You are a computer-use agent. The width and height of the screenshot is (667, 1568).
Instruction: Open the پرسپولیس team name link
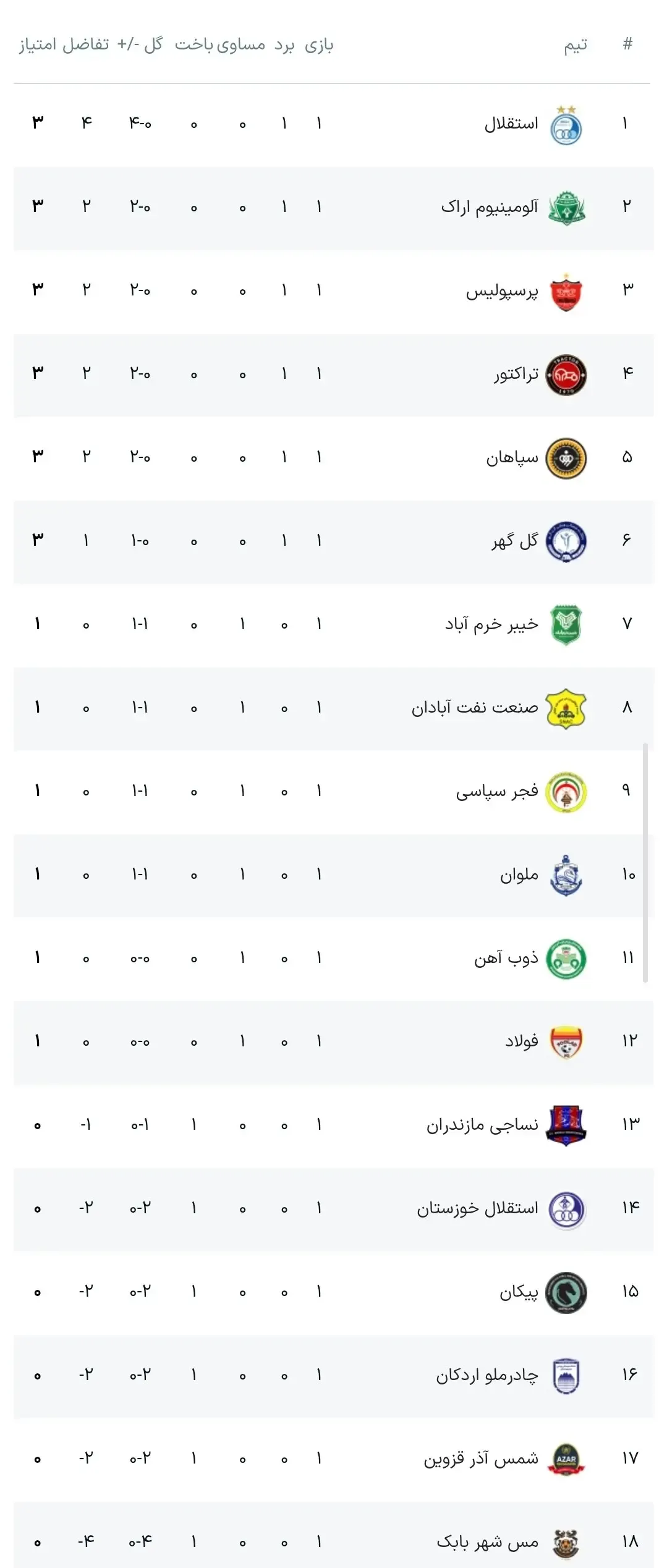502,291
